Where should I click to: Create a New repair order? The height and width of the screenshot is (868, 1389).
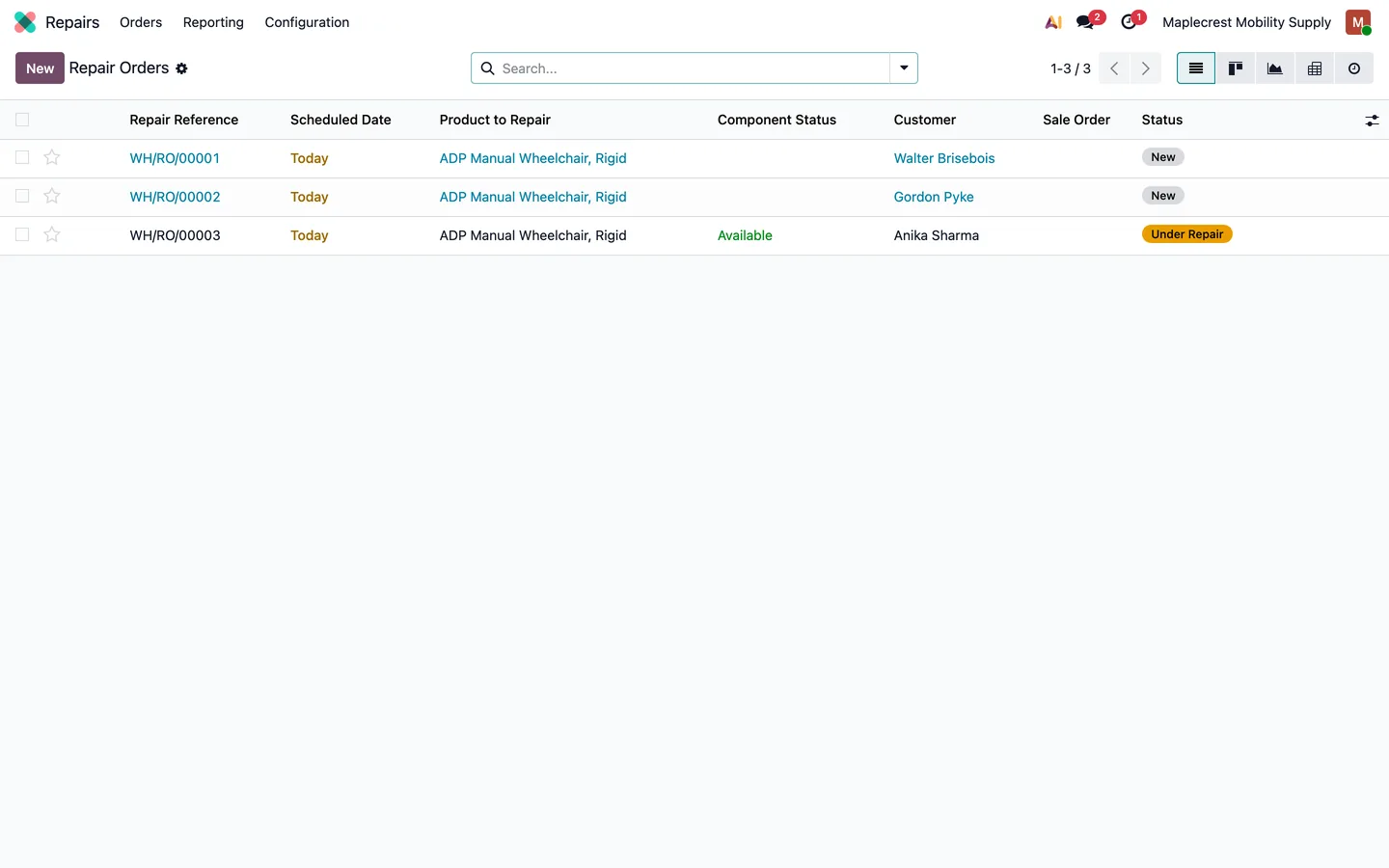[x=40, y=68]
